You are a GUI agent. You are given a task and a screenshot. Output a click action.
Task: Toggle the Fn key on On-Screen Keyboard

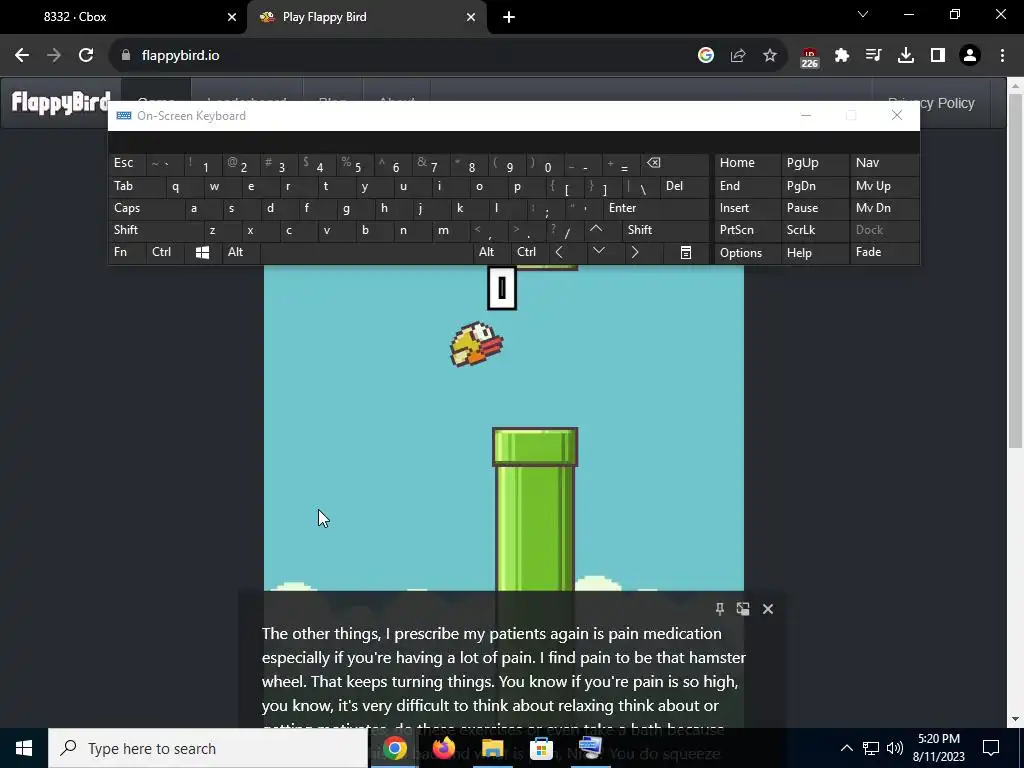click(x=127, y=253)
